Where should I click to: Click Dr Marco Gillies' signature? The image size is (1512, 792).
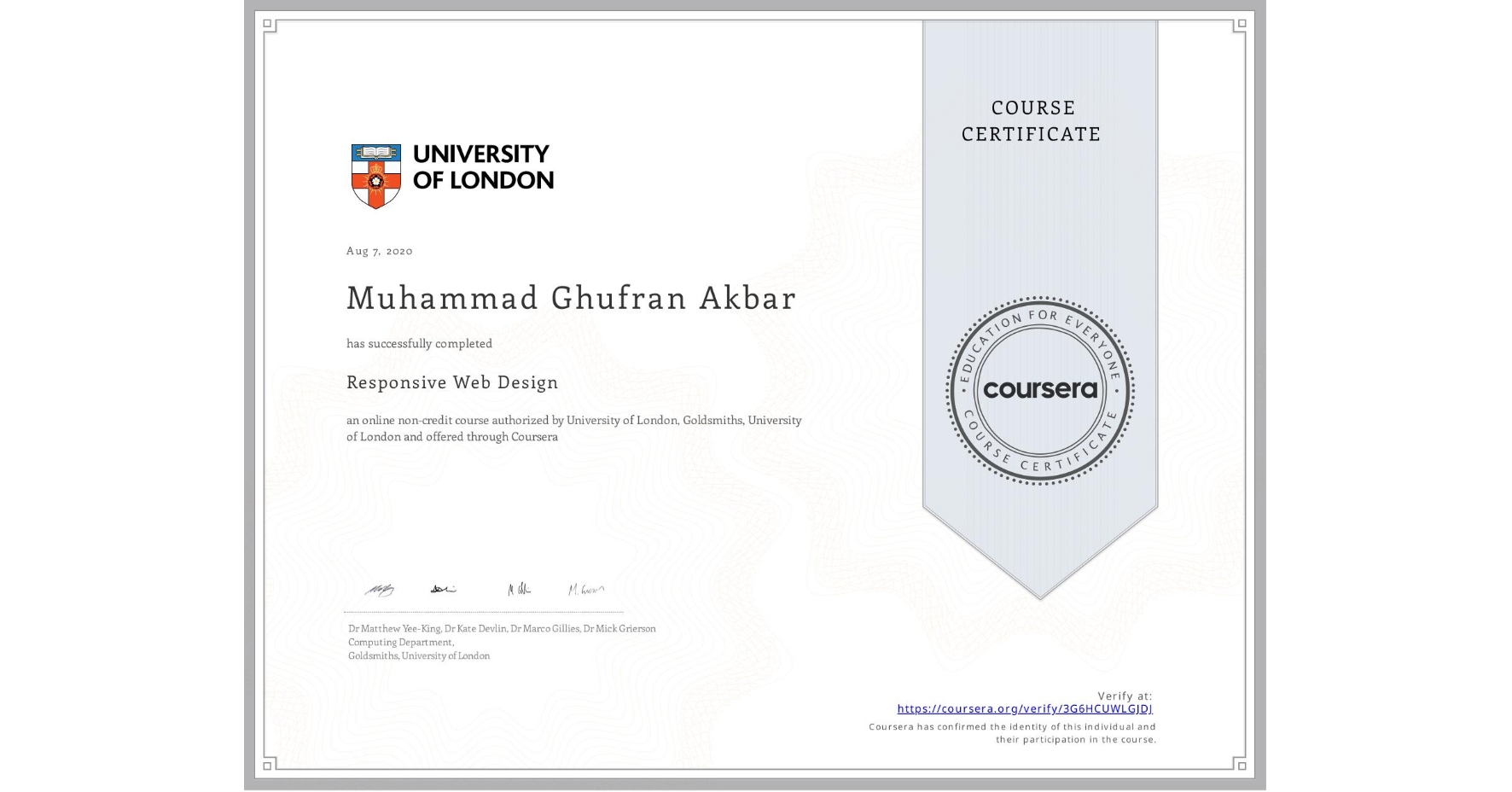coord(519,589)
